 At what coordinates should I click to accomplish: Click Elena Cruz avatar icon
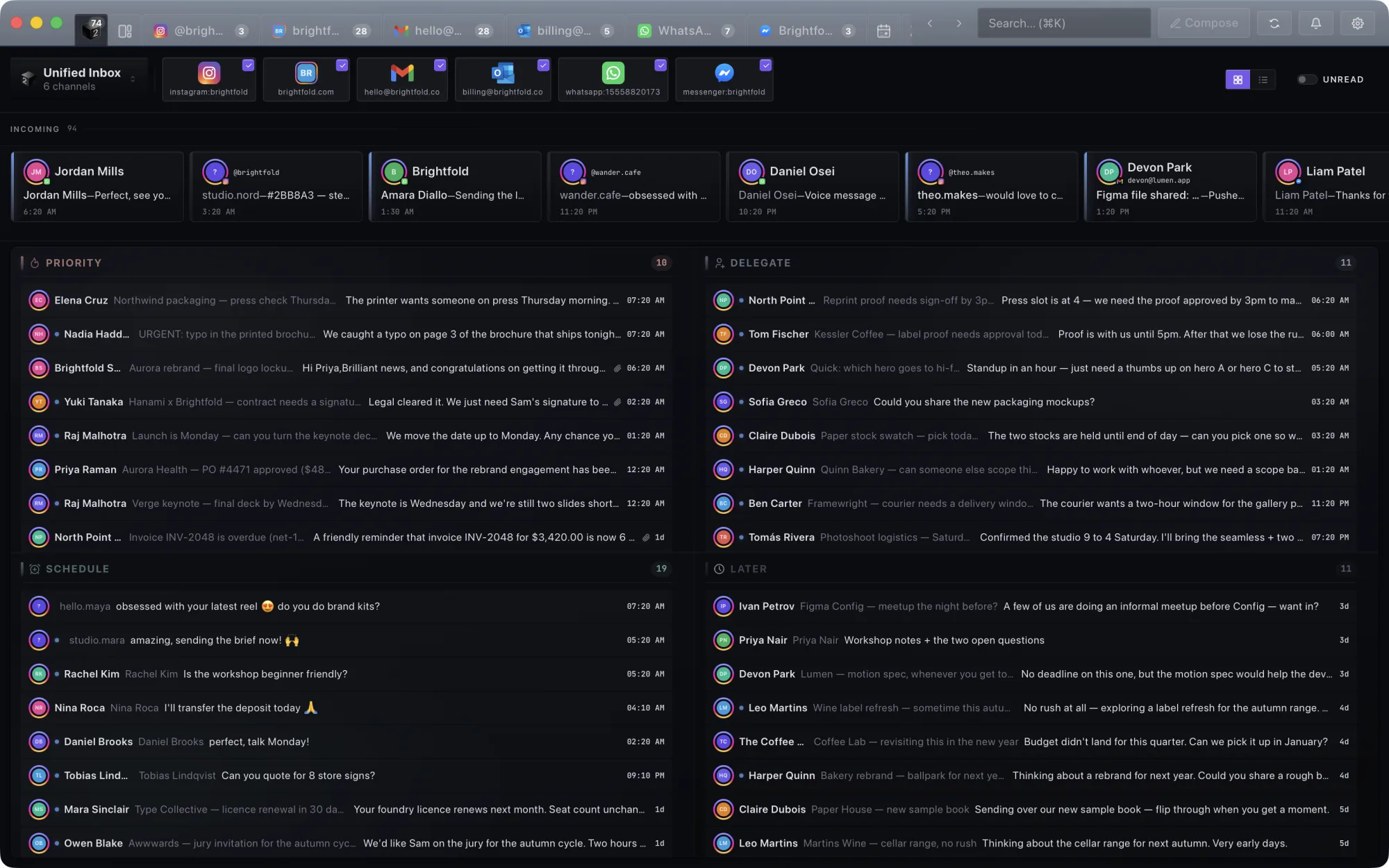39,301
